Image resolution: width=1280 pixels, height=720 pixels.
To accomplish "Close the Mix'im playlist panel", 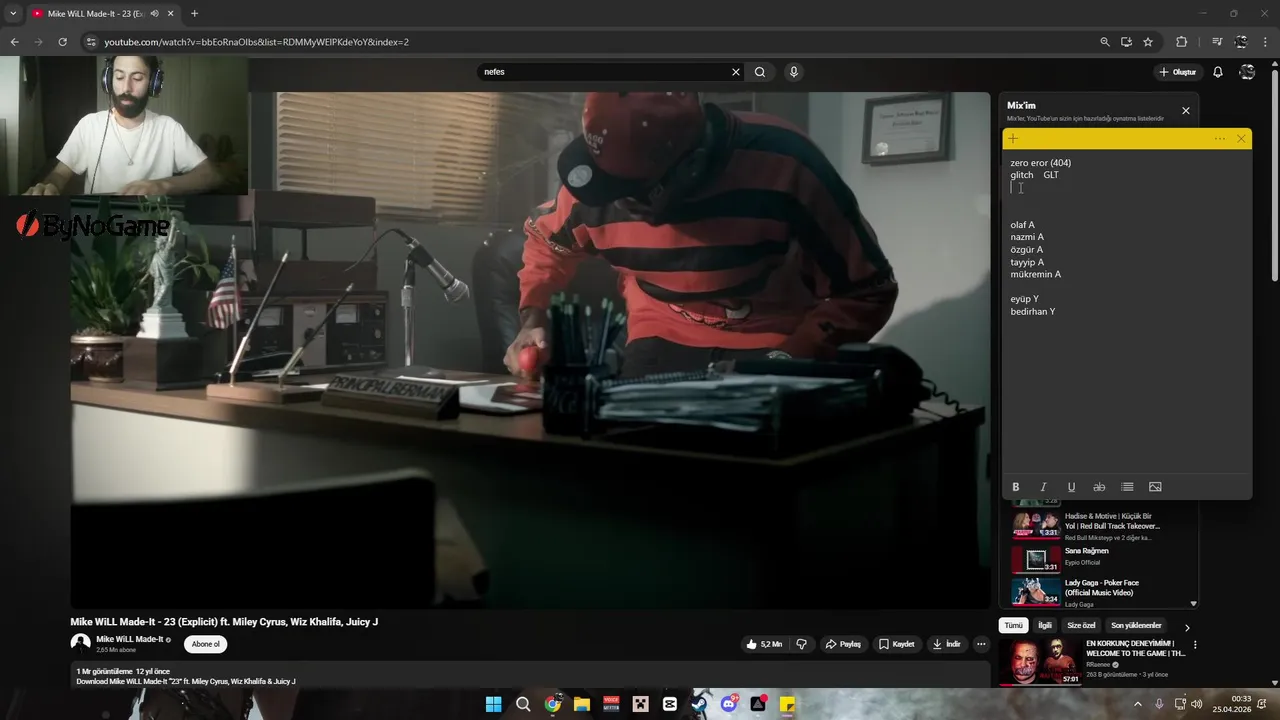I will pyautogui.click(x=1186, y=111).
